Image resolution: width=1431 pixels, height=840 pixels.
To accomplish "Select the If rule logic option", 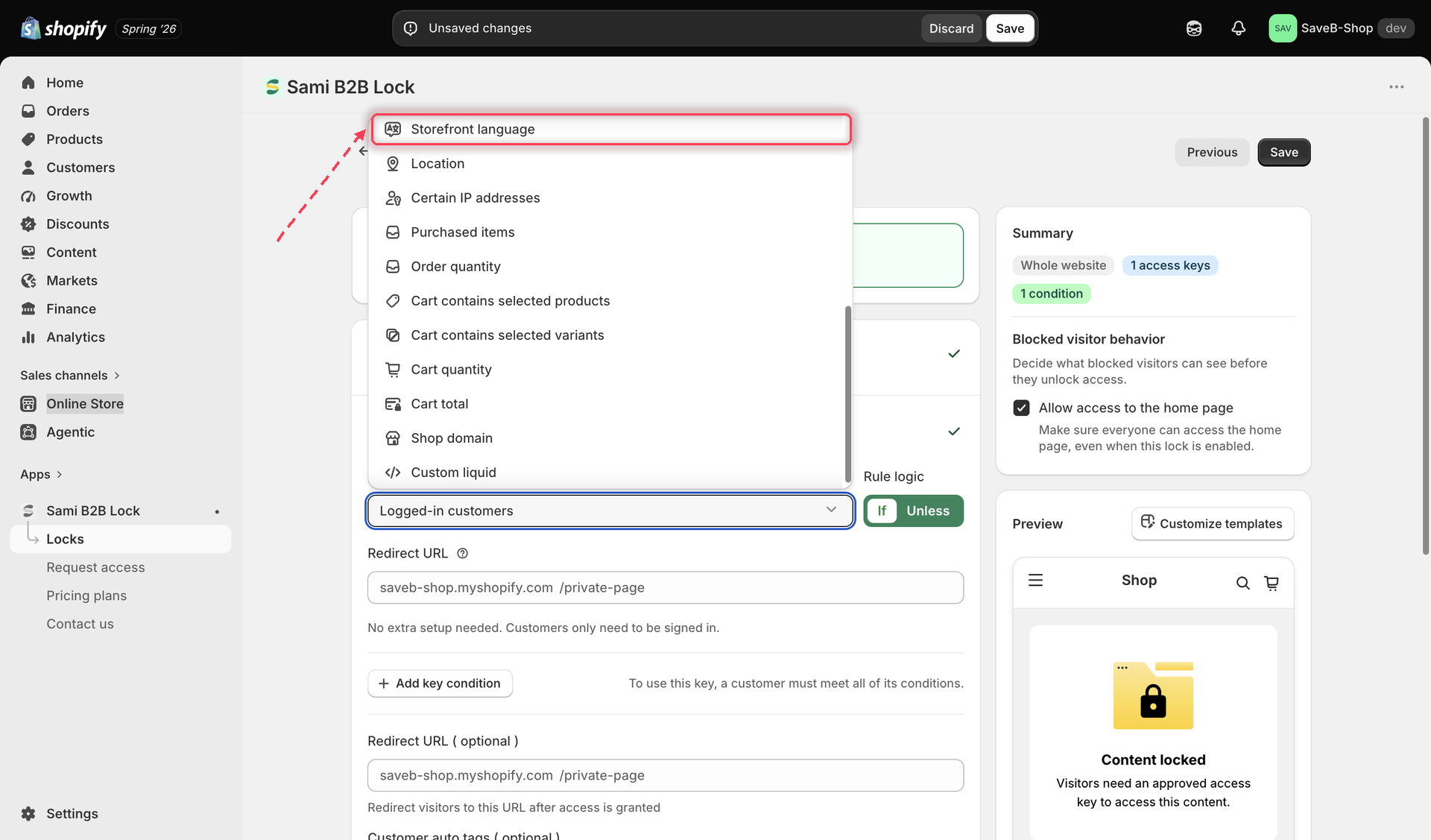I will coord(882,511).
